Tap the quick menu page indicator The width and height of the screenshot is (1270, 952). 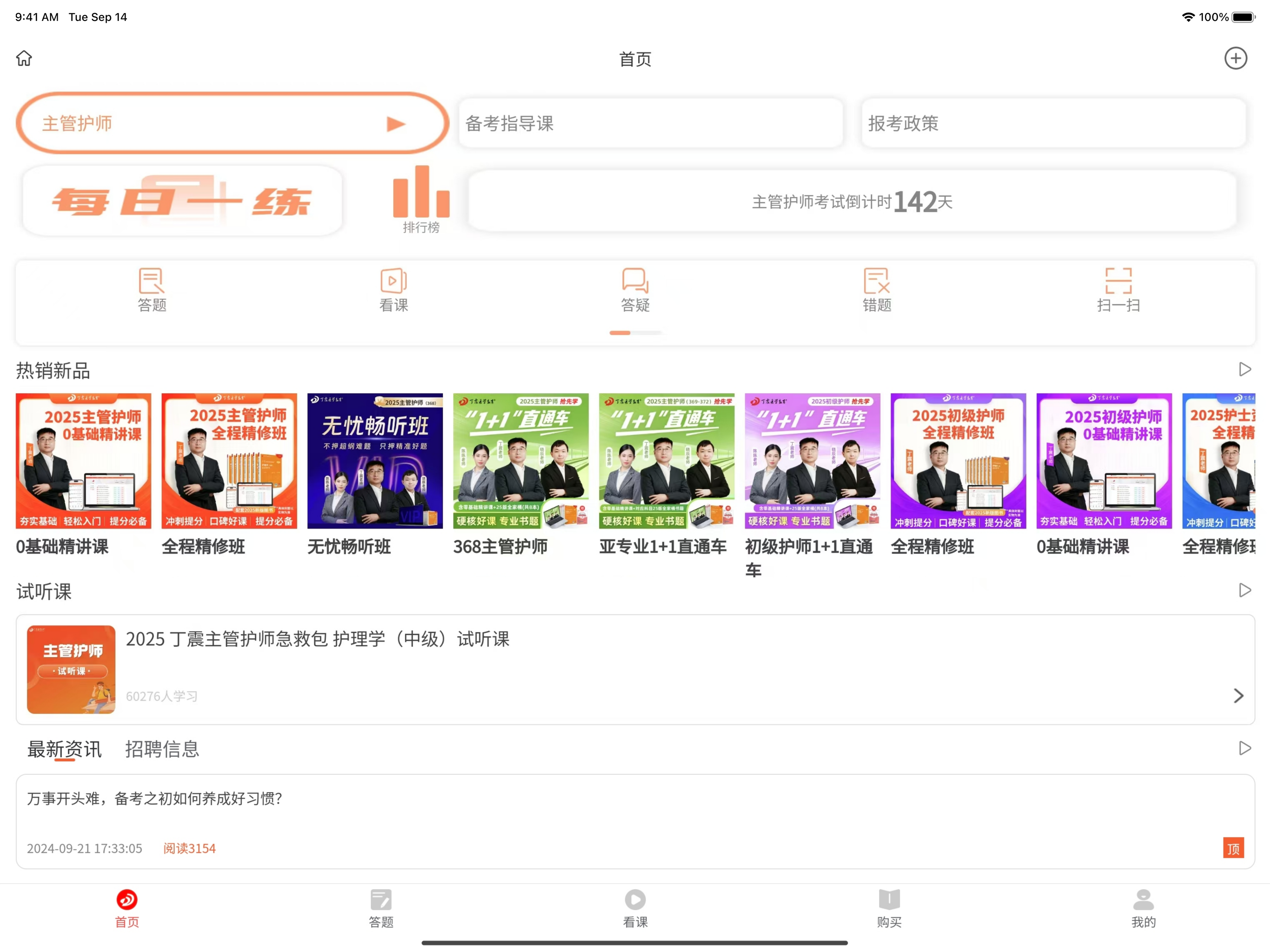[x=635, y=333]
